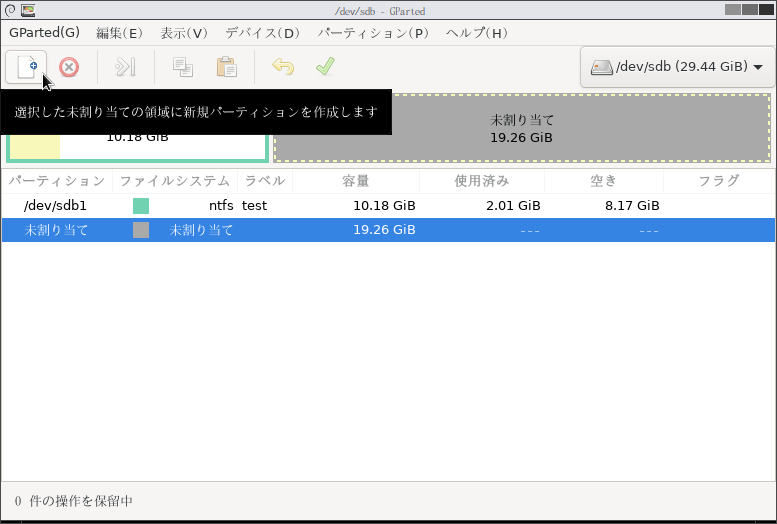Click the 容量 column header
The height and width of the screenshot is (524, 777).
[x=356, y=181]
